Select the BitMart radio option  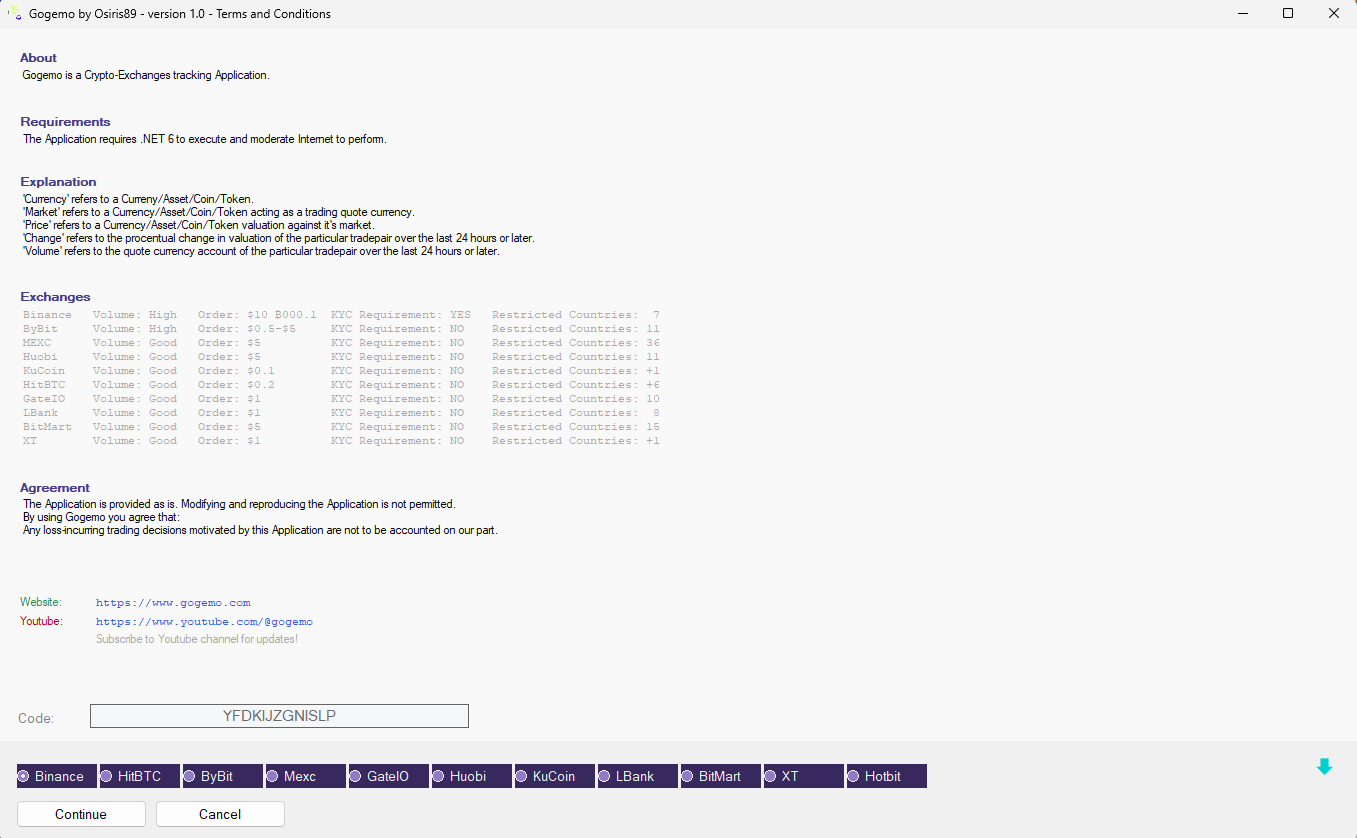721,776
